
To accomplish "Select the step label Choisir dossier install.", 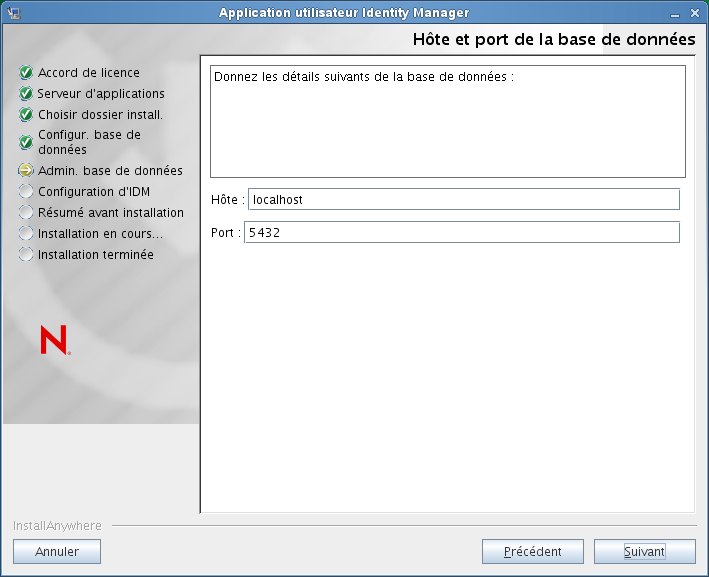I will (x=100, y=115).
